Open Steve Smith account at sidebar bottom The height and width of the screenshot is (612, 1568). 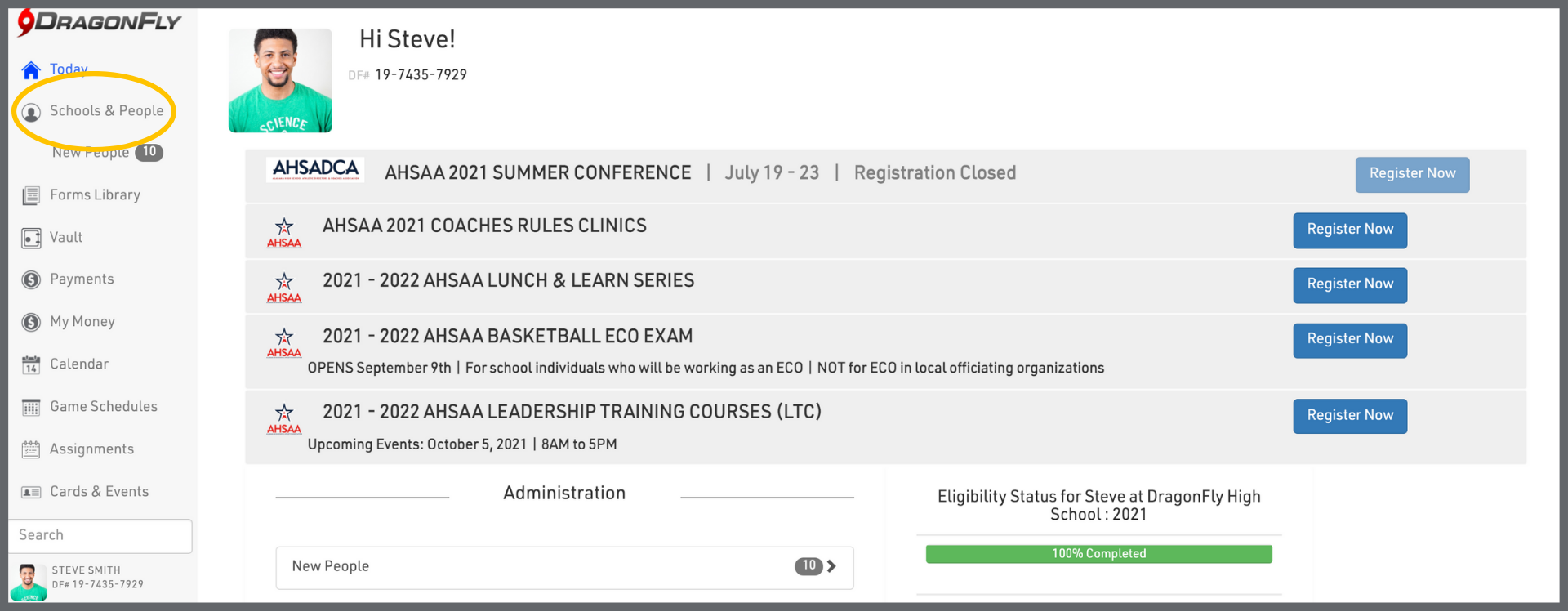[x=86, y=578]
